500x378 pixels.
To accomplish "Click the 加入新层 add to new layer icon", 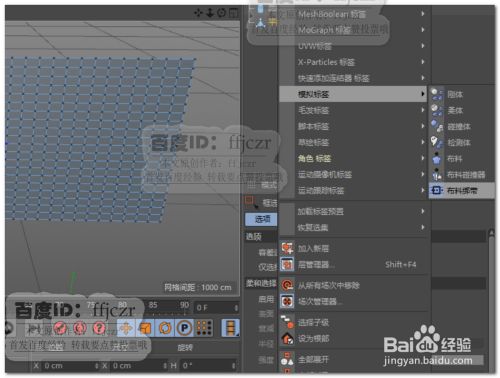I will [287, 248].
